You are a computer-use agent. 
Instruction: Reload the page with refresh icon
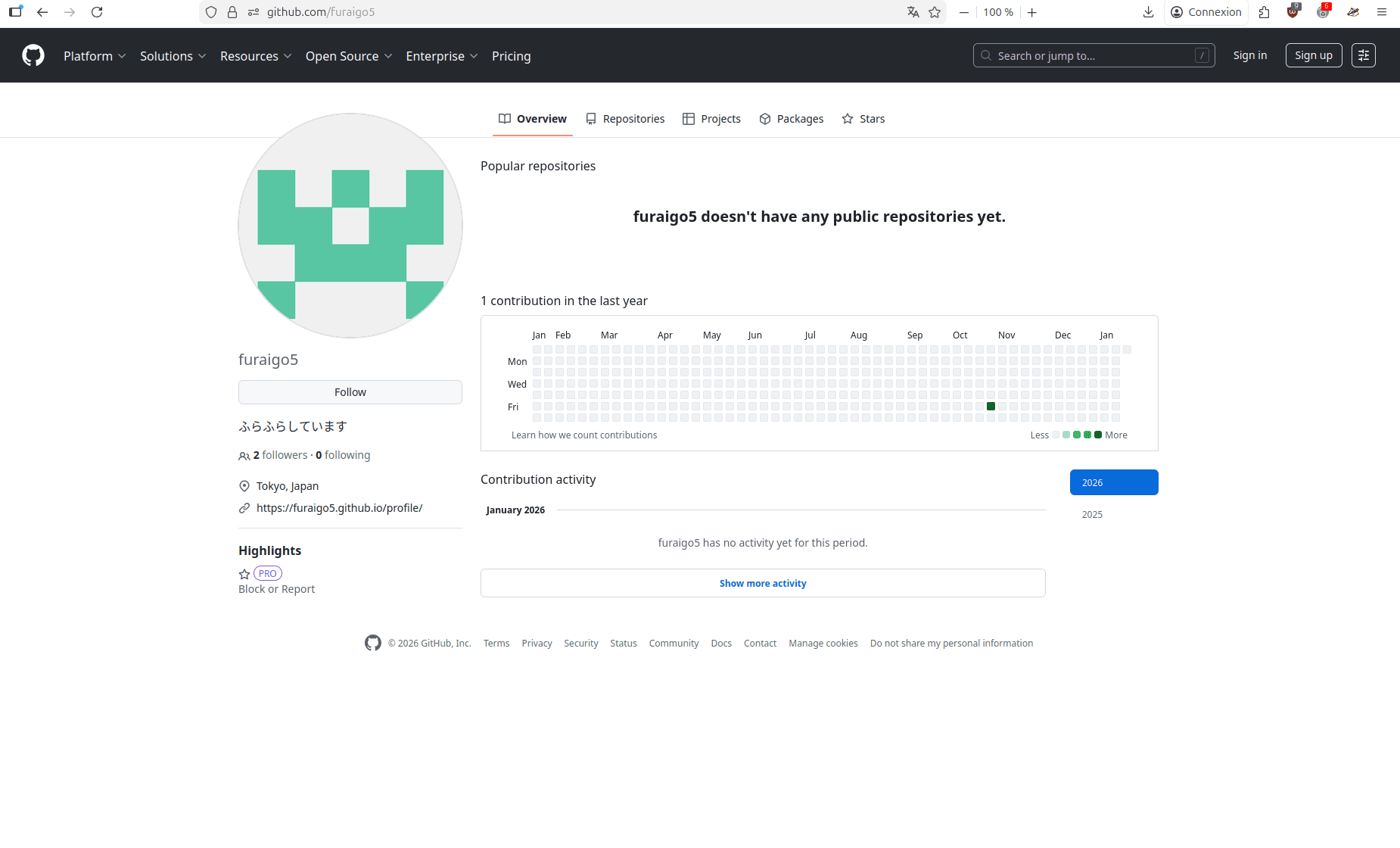[97, 12]
